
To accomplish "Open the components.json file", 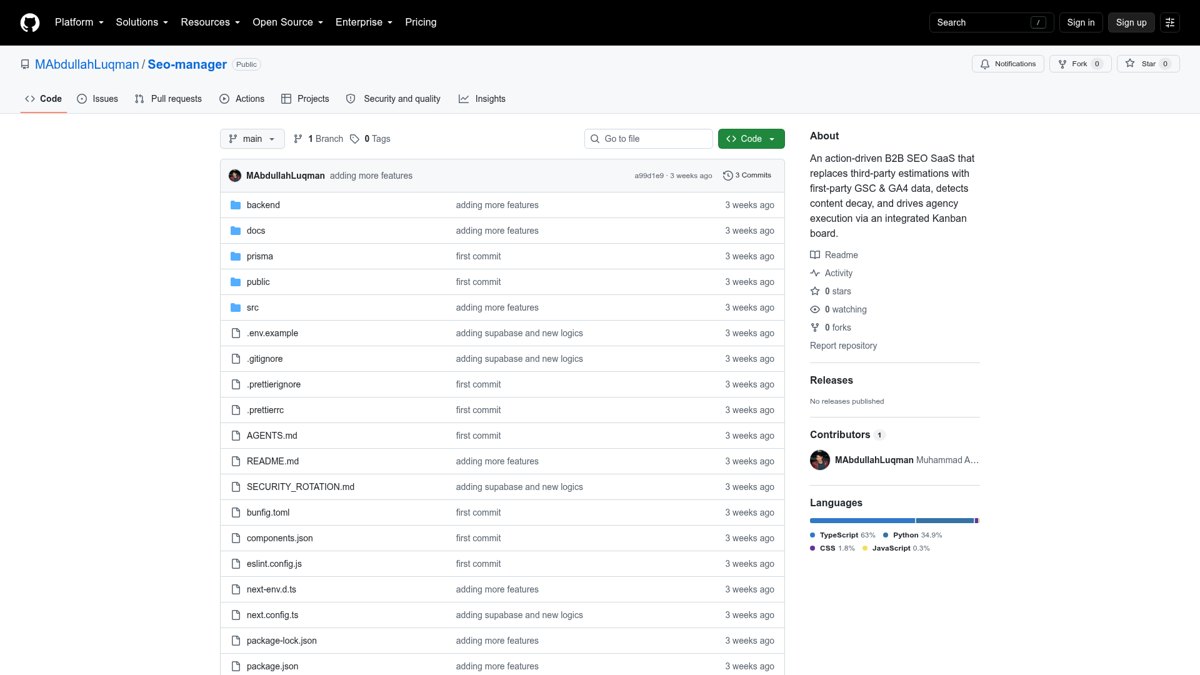I will 280,538.
